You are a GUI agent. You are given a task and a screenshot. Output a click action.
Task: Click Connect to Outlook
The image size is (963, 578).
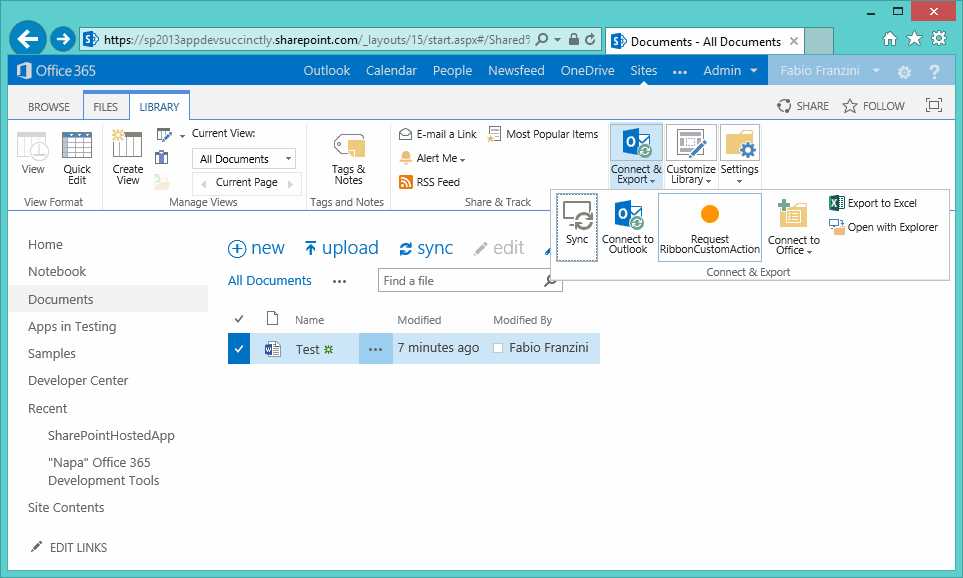pos(628,226)
